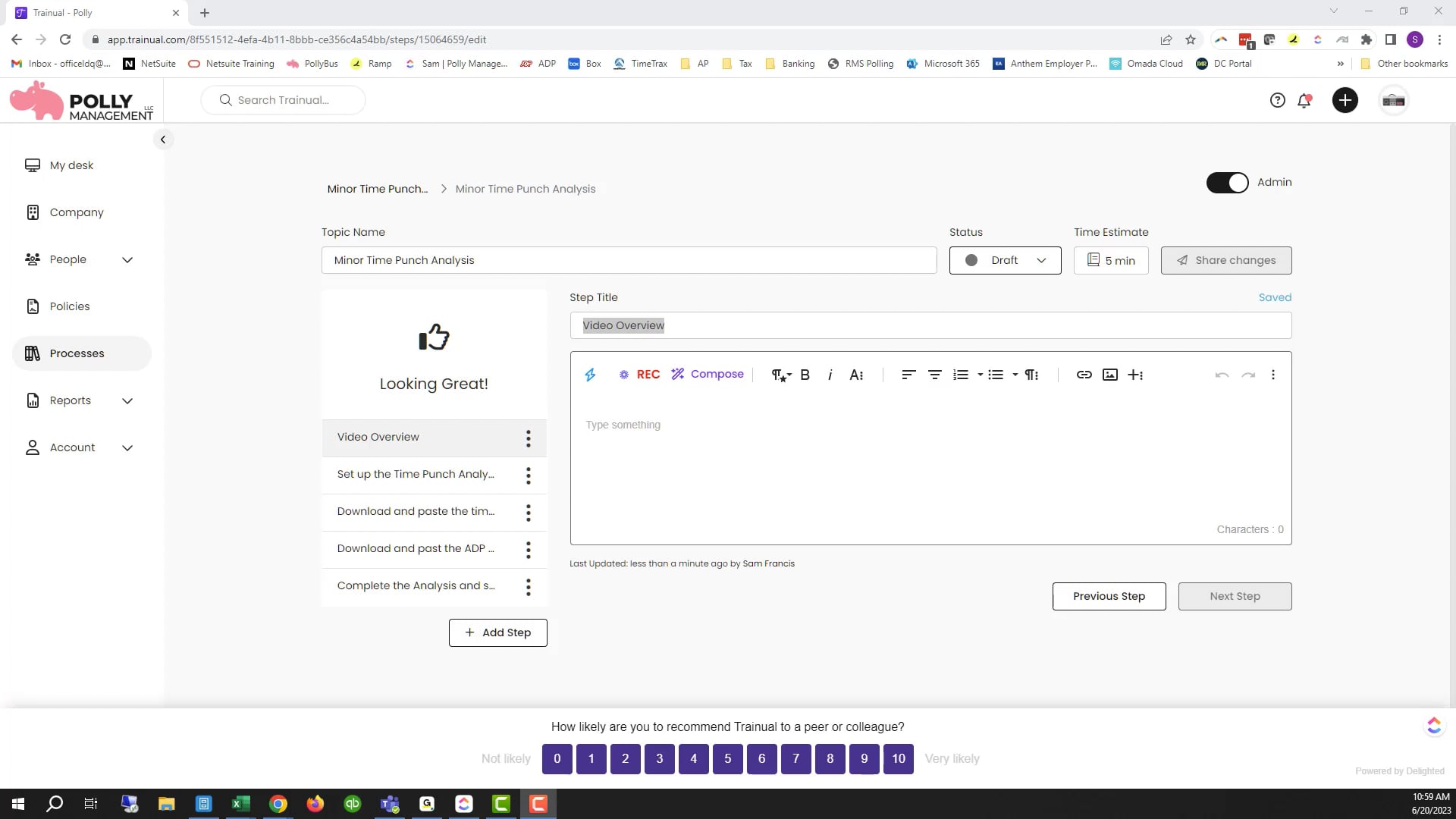
Task: Toggle bold formatting in the editor toolbar
Action: click(x=805, y=375)
